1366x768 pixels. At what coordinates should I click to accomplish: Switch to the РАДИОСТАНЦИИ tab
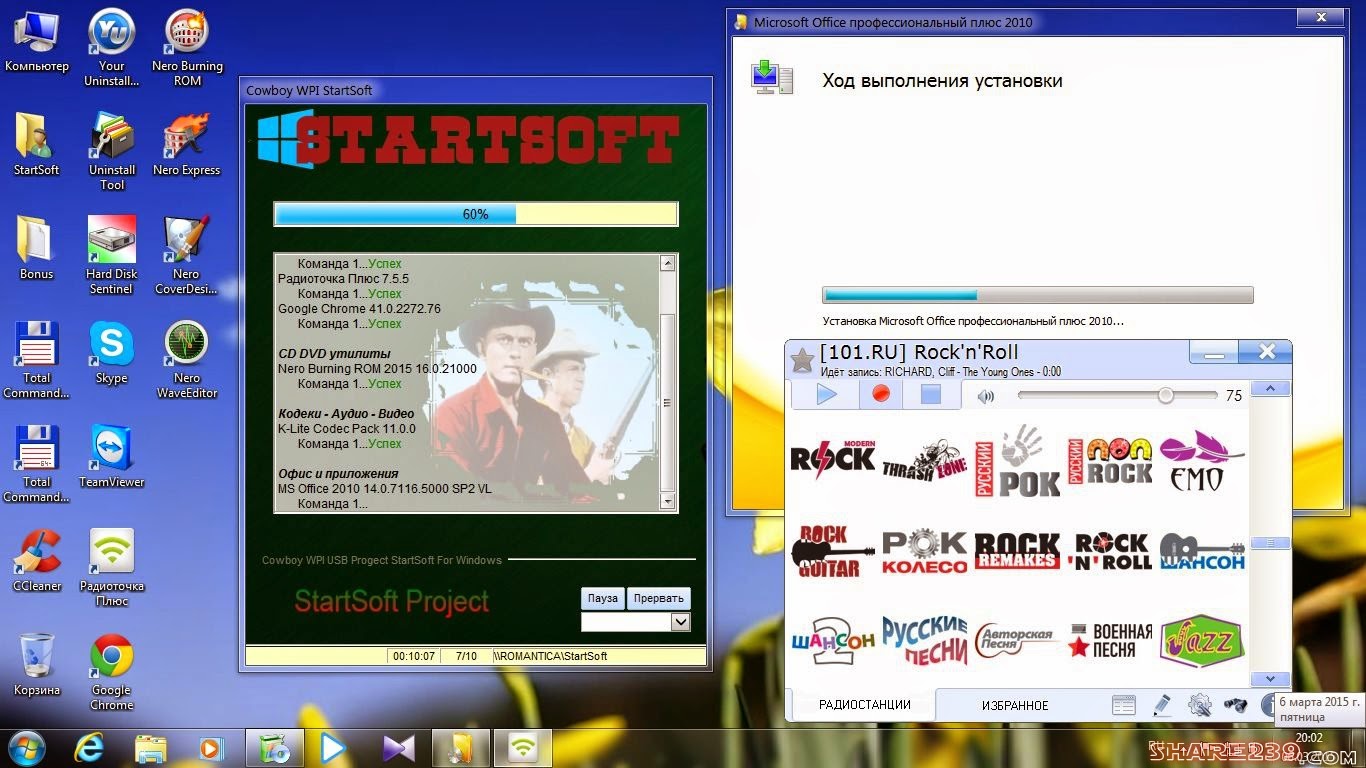click(x=864, y=705)
